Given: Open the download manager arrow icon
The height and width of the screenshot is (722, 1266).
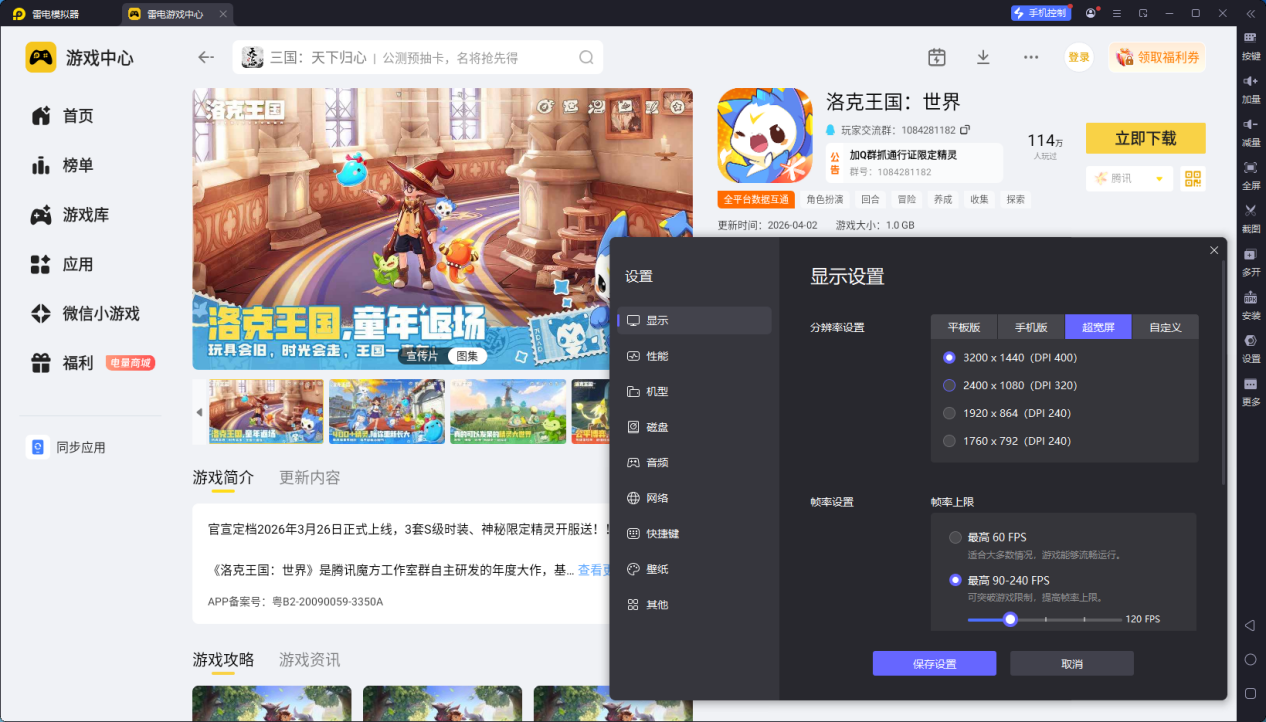Looking at the screenshot, I should pos(983,57).
